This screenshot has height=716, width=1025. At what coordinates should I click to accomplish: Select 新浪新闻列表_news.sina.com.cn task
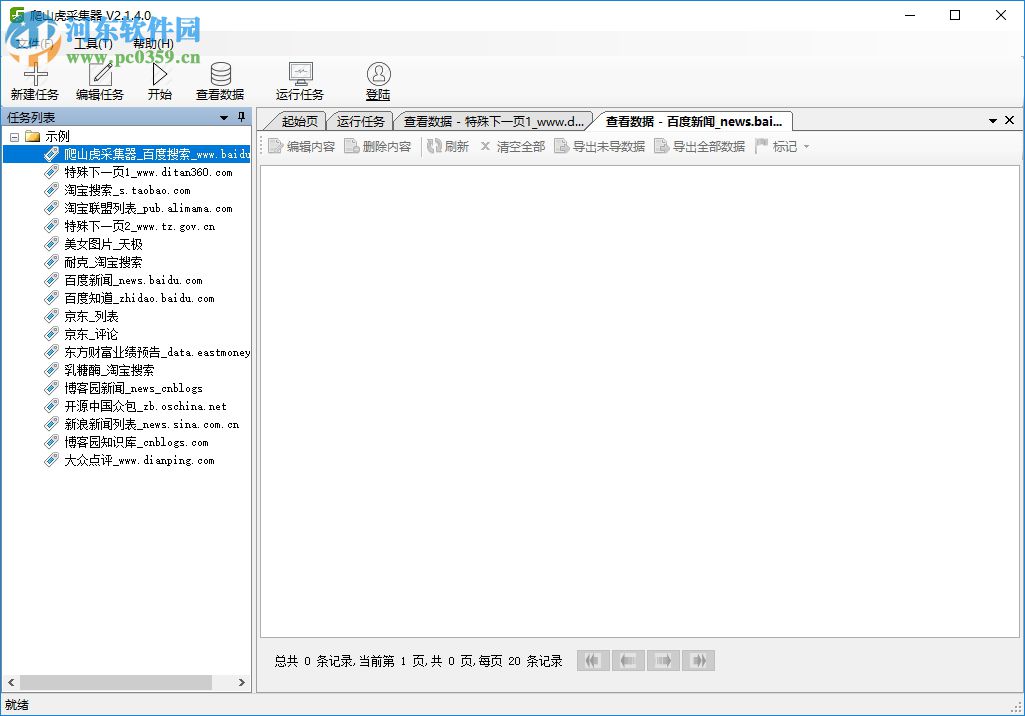click(152, 424)
